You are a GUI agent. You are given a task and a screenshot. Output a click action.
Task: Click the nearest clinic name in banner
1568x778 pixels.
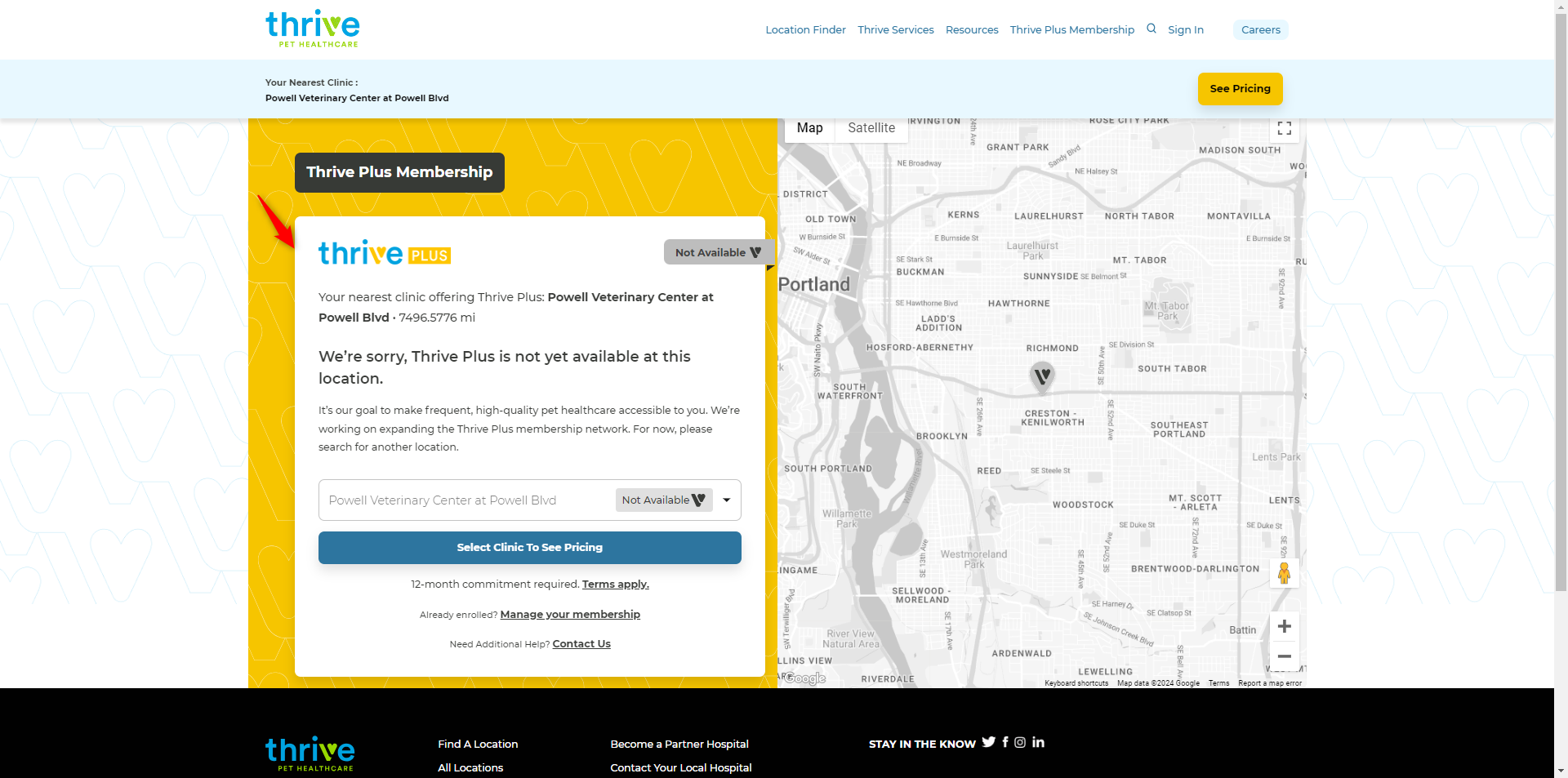pos(357,98)
